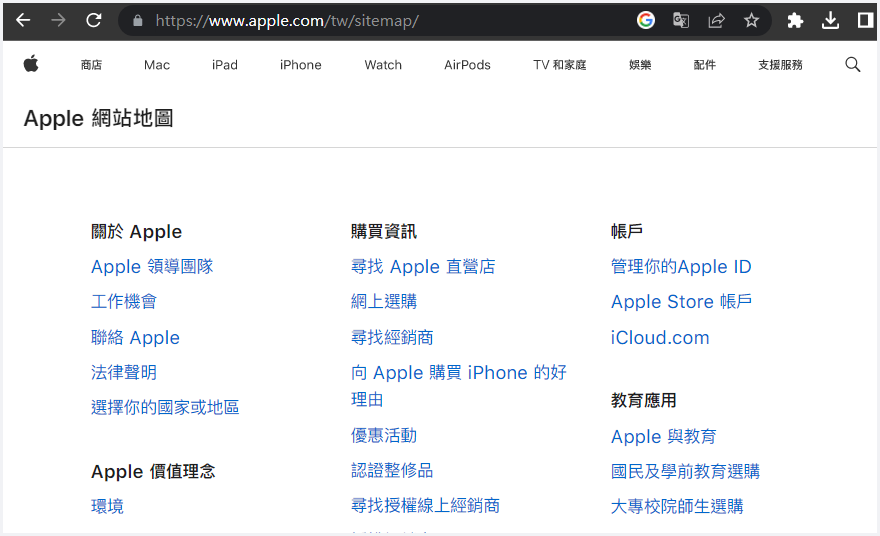Click the address bar URL
This screenshot has height=536, width=880.
coord(287,21)
